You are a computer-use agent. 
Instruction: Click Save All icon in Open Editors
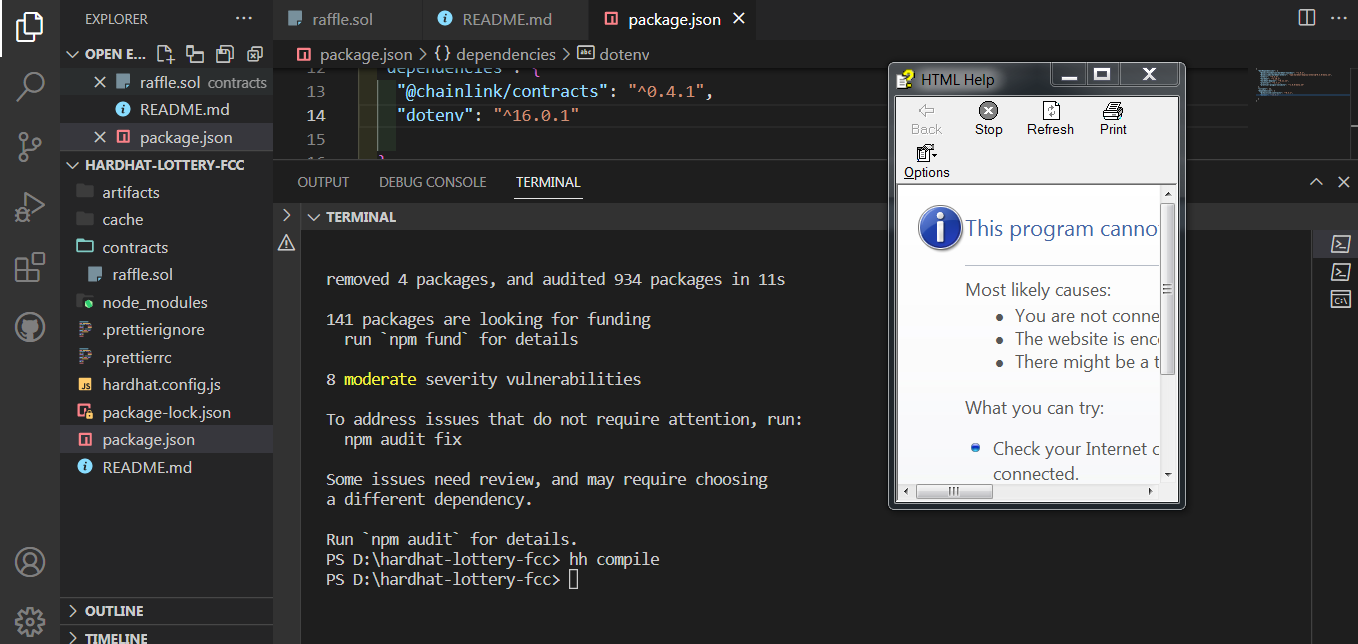pyautogui.click(x=225, y=54)
